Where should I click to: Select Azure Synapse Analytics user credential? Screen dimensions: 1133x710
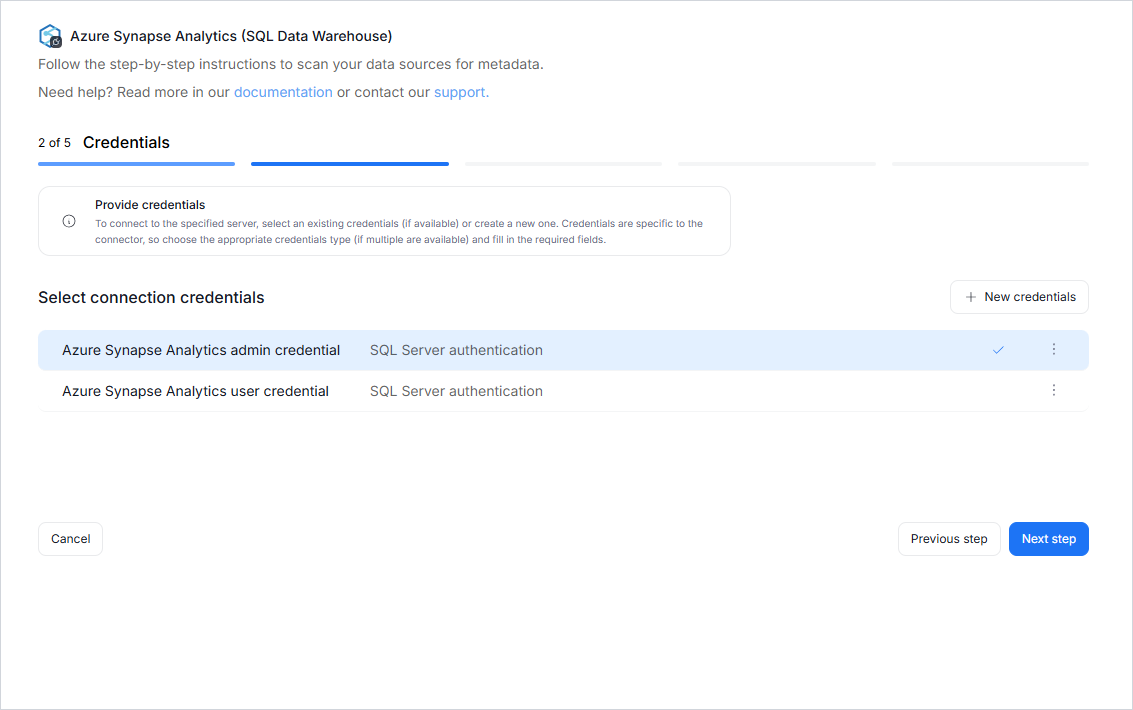pyautogui.click(x=195, y=391)
